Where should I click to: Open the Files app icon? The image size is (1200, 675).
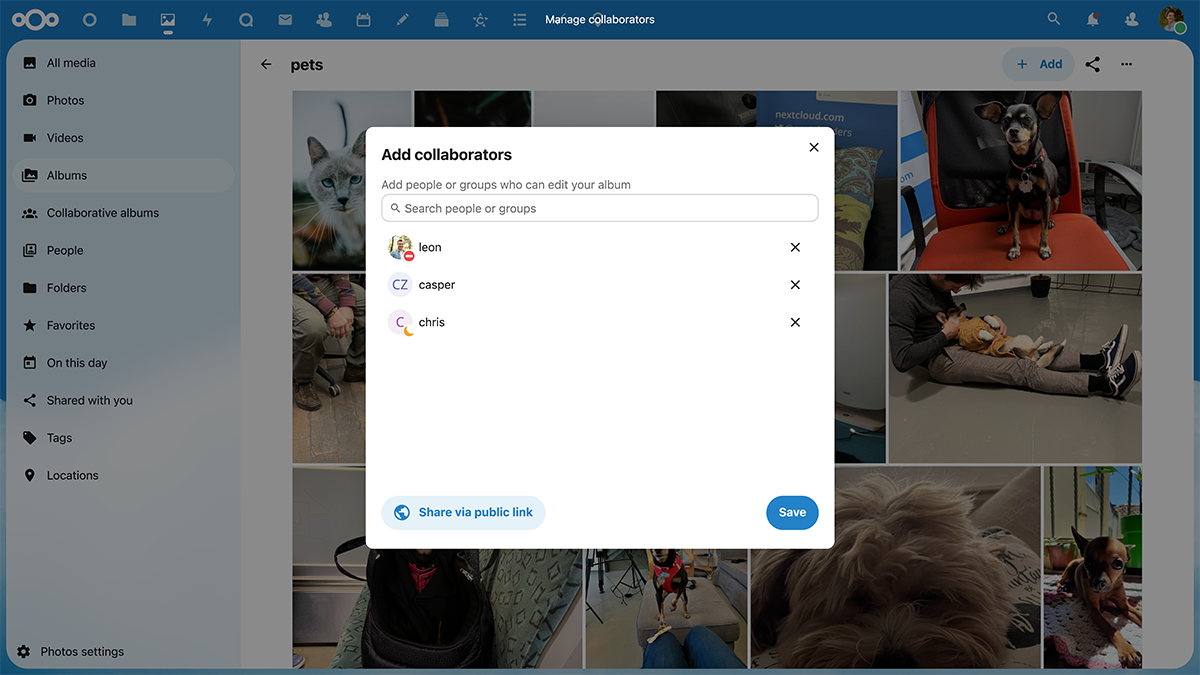tap(129, 19)
